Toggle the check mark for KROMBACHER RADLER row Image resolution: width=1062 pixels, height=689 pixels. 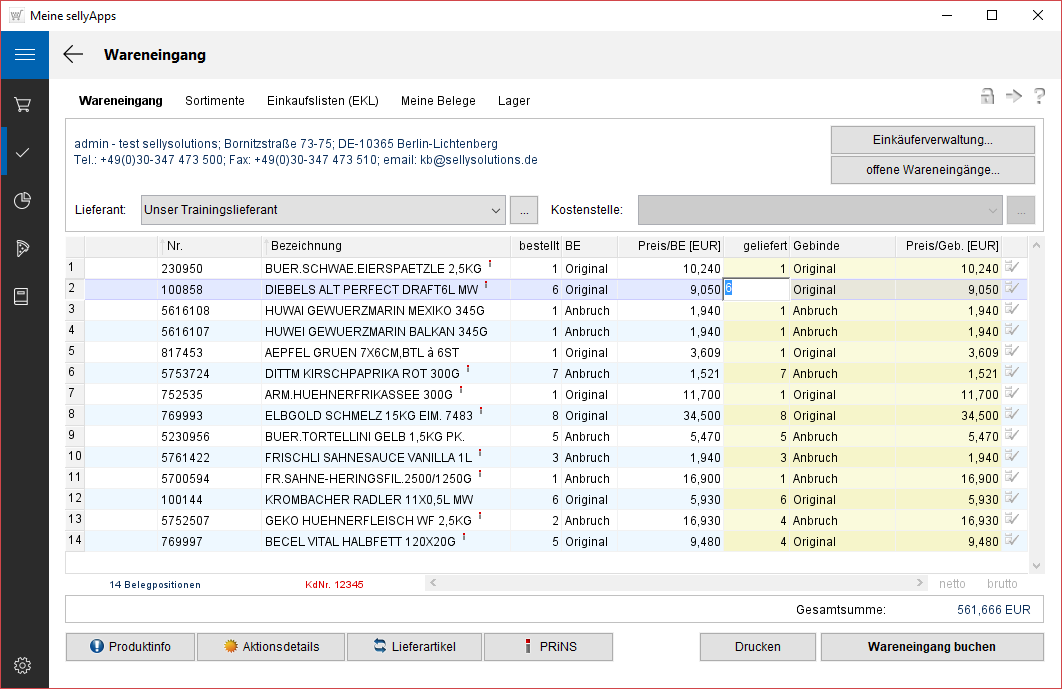click(1012, 499)
